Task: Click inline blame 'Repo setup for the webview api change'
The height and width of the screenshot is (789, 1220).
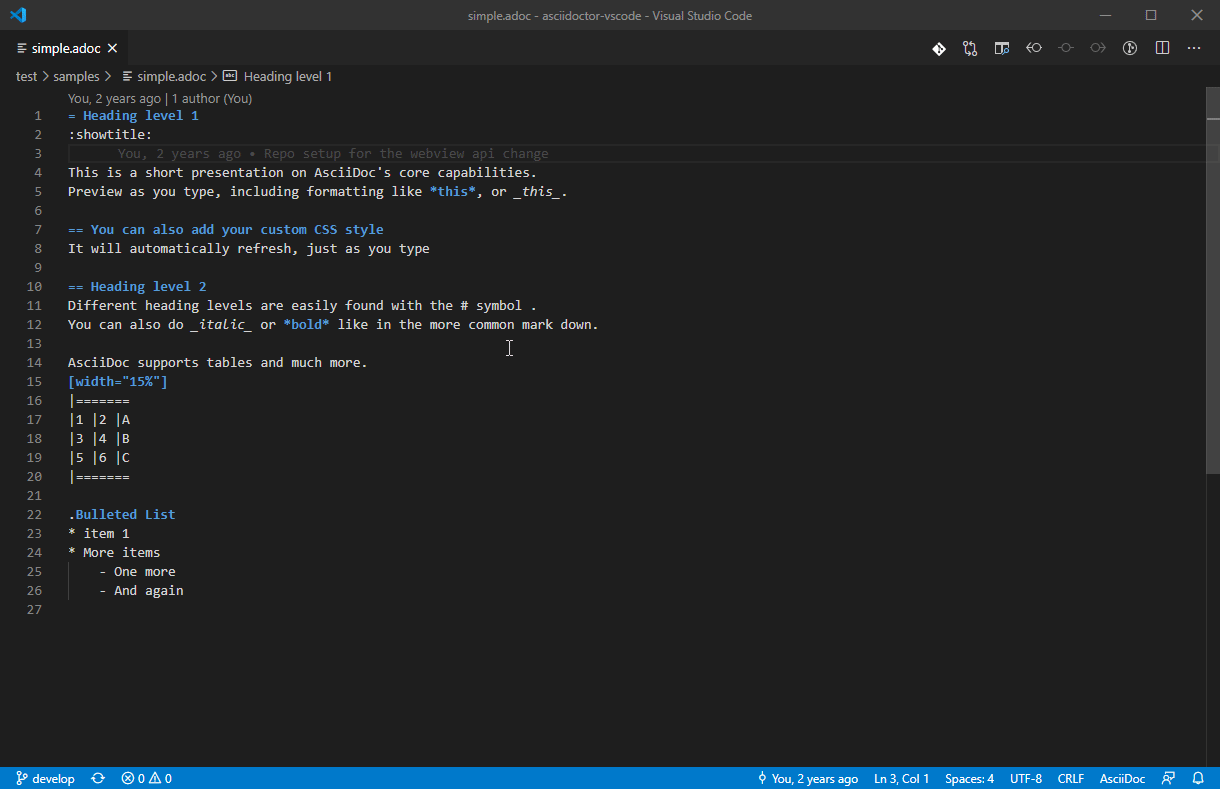Action: click(x=406, y=154)
